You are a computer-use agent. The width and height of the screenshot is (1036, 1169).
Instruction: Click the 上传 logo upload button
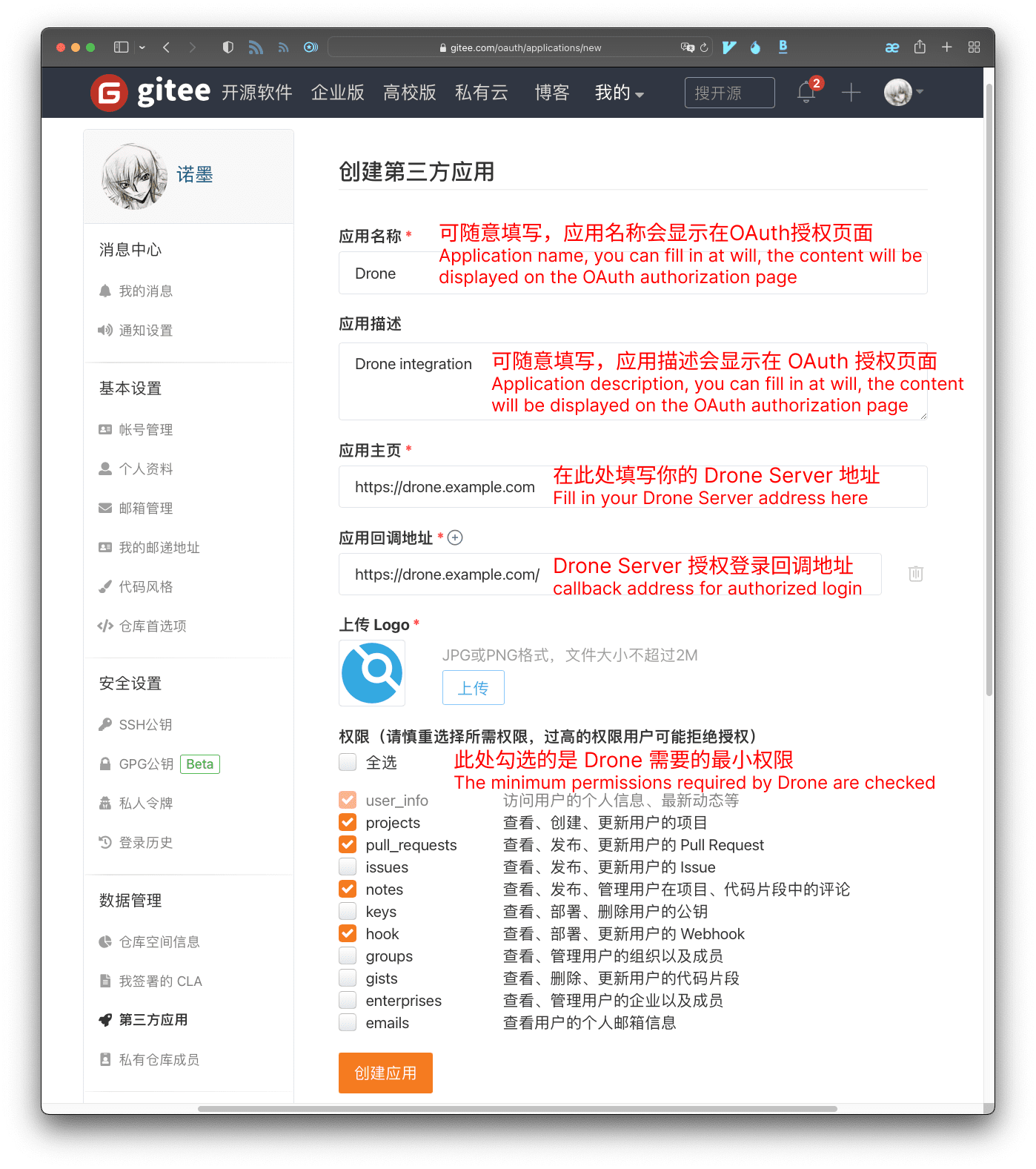coord(473,687)
